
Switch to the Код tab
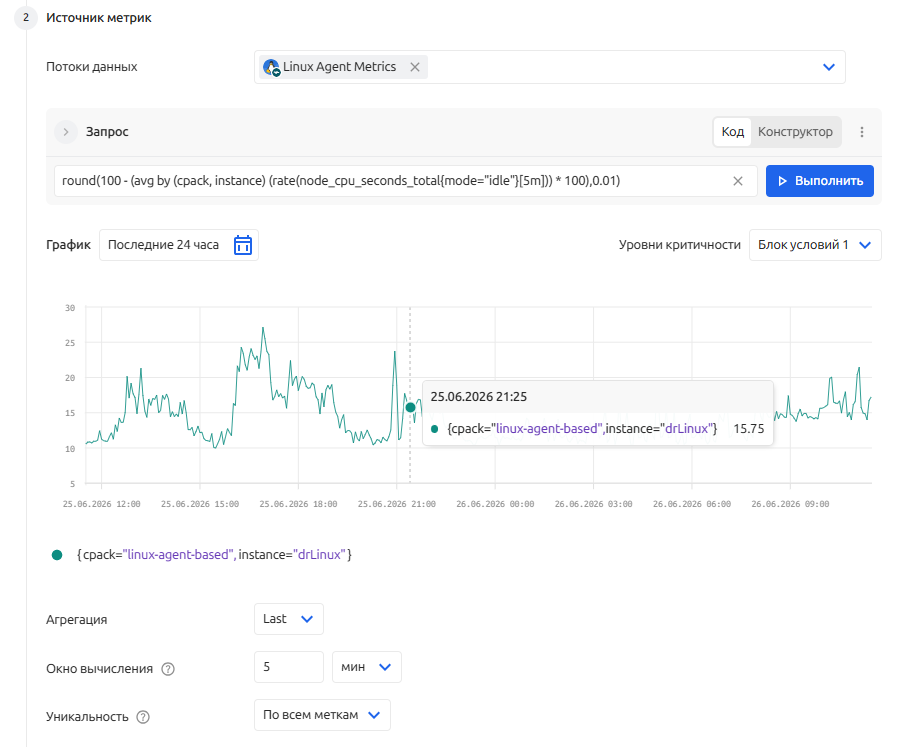tap(732, 132)
